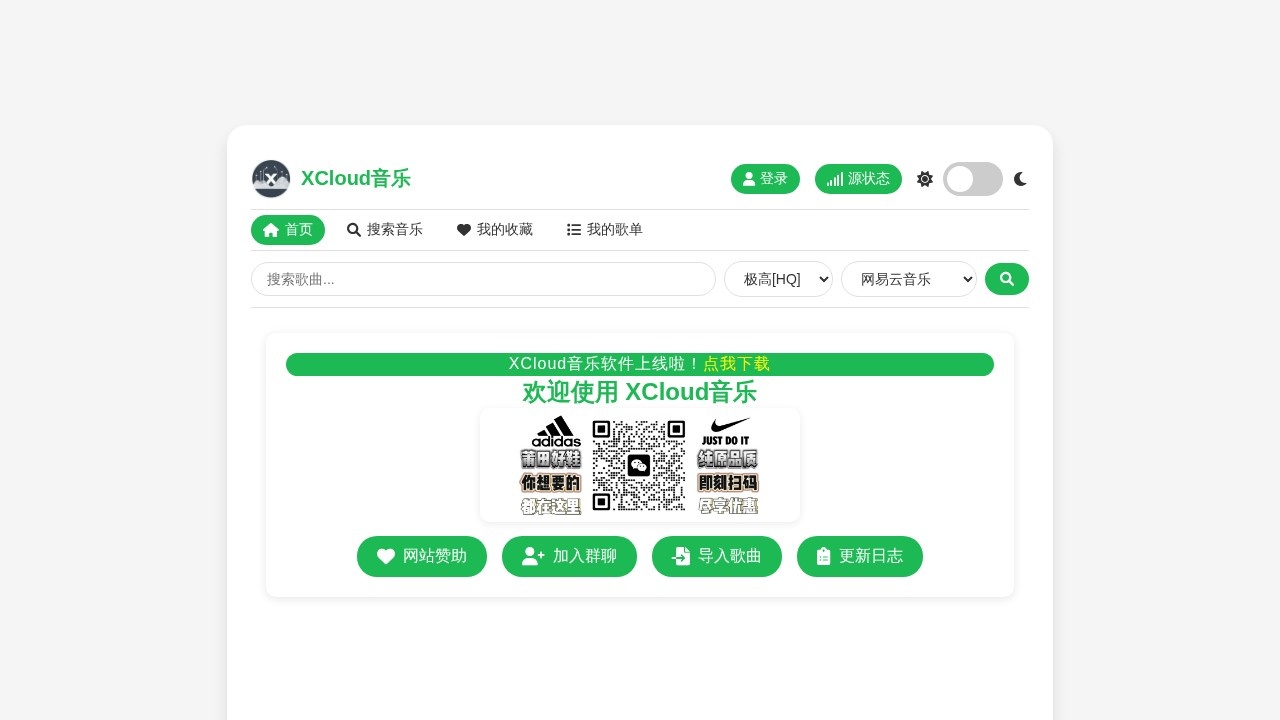Screen dimensions: 1280x720
Task: Click the QR code image
Action: 639,465
